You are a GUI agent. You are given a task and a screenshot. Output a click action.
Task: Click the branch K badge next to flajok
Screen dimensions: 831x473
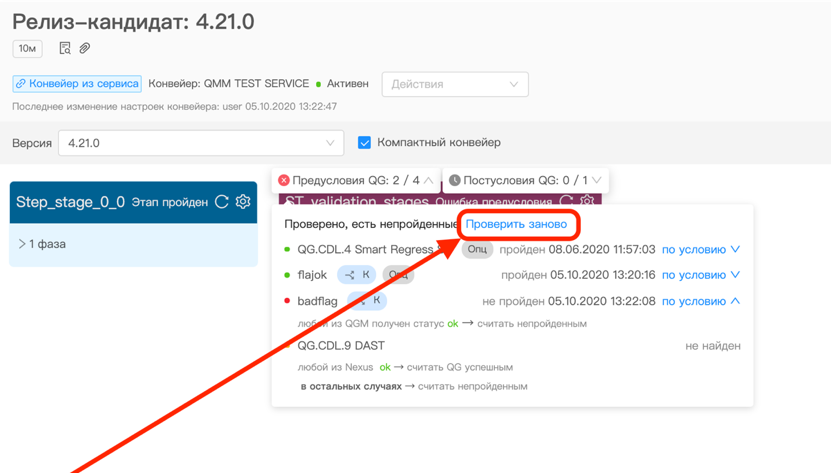tap(356, 275)
